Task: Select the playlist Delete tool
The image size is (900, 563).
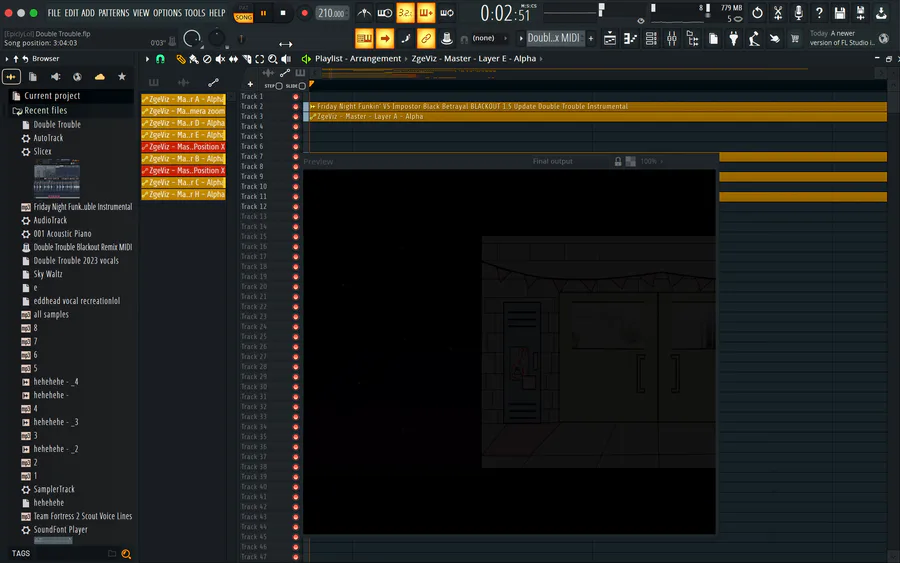Action: (207, 59)
